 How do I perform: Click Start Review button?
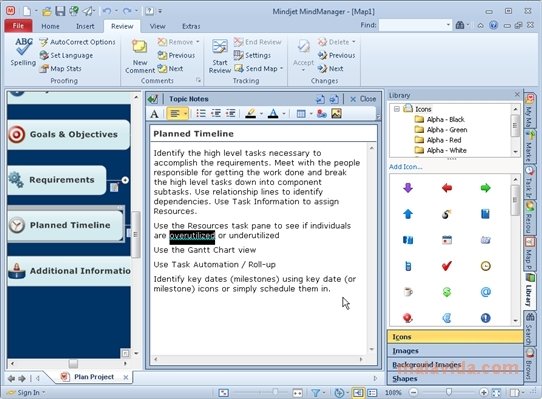[219, 56]
